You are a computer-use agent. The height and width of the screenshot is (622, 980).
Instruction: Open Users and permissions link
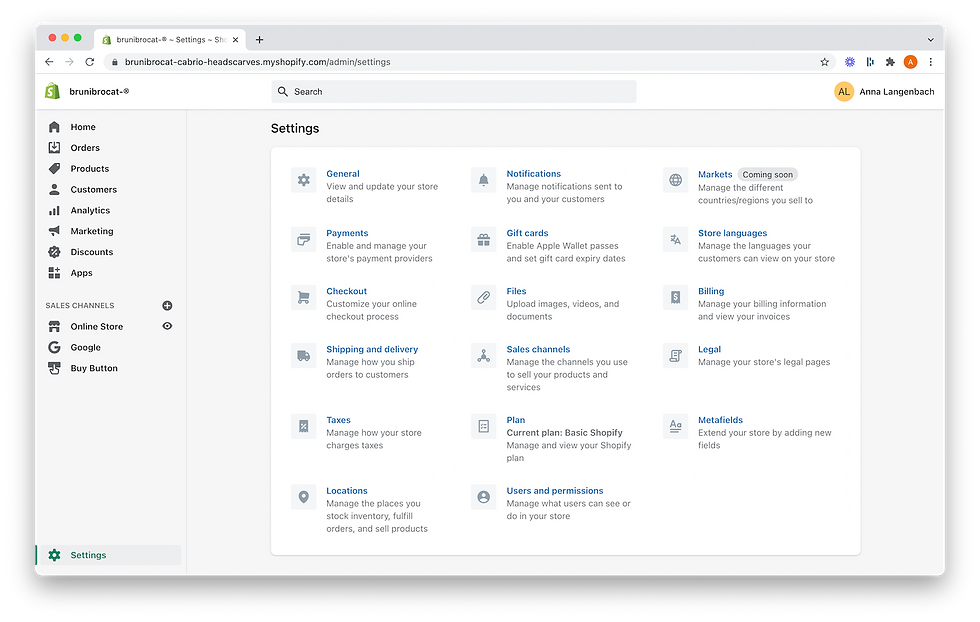click(554, 491)
